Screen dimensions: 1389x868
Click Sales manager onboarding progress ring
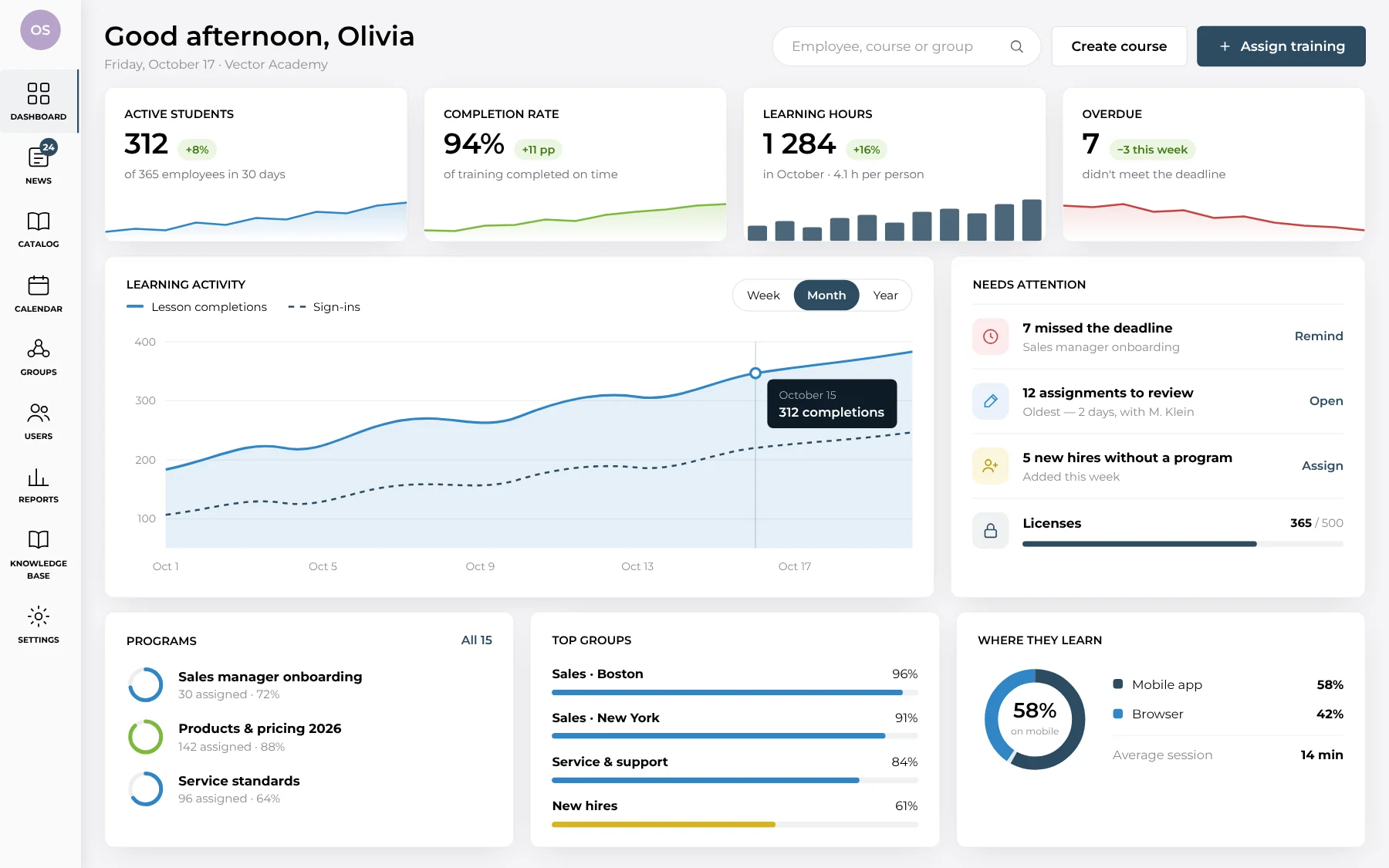pyautogui.click(x=146, y=684)
